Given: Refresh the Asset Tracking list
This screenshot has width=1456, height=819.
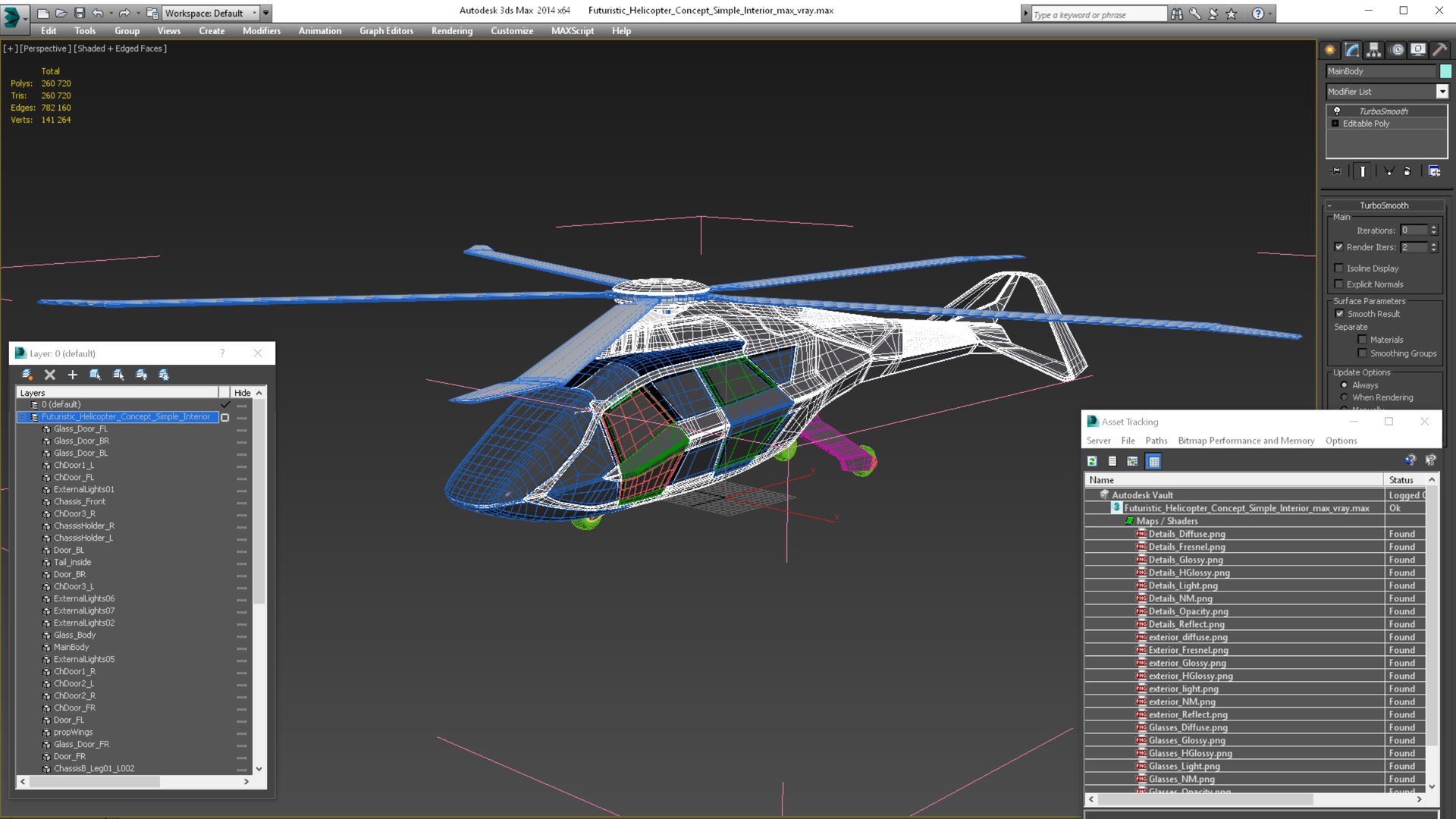Looking at the screenshot, I should (x=1092, y=461).
